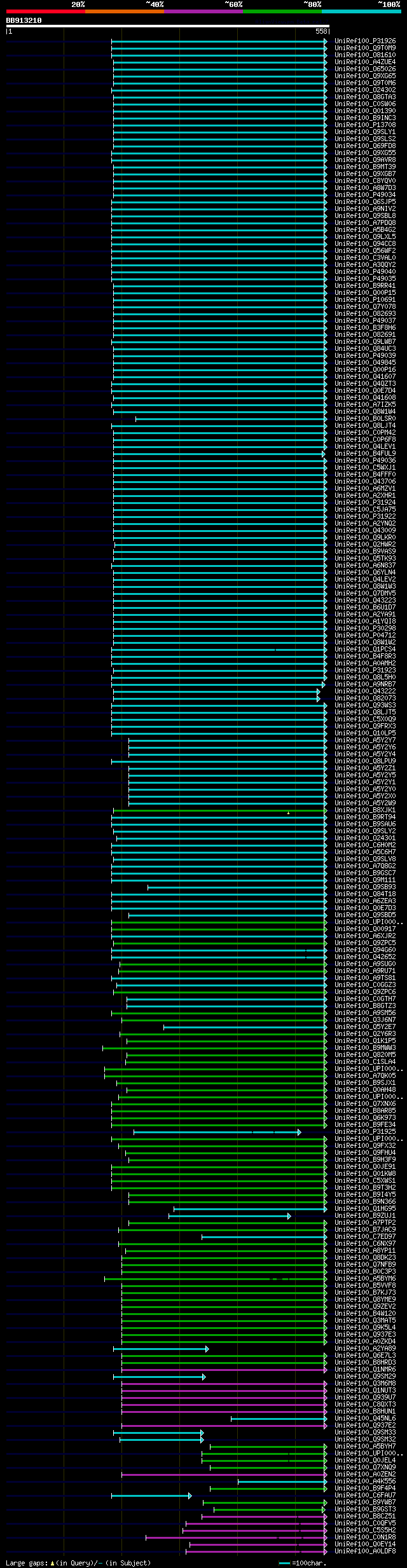This screenshot has height=1568, width=407.
Task: Select hit label UniRef100_Q93WS3
Action: tap(365, 705)
